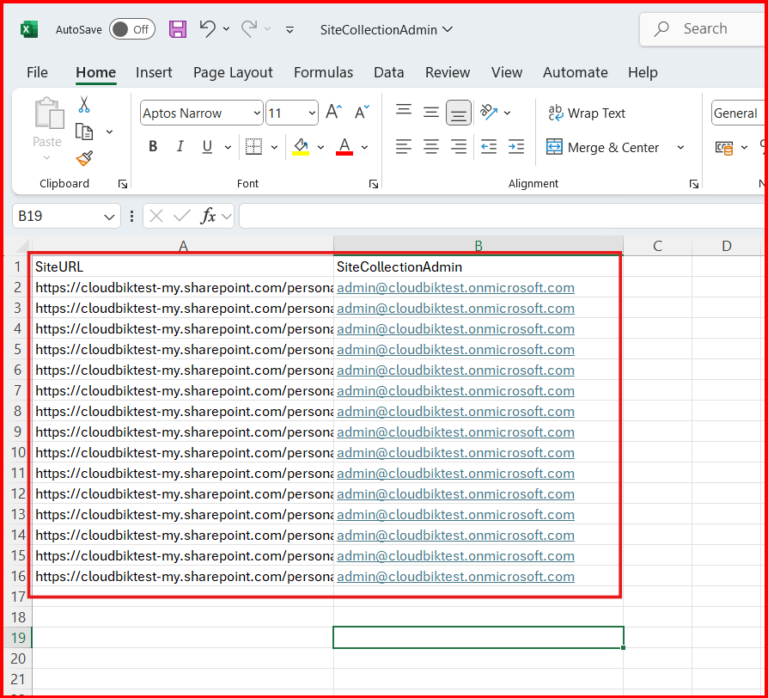This screenshot has height=698, width=768.
Task: Switch to the Automate tab
Action: [575, 72]
